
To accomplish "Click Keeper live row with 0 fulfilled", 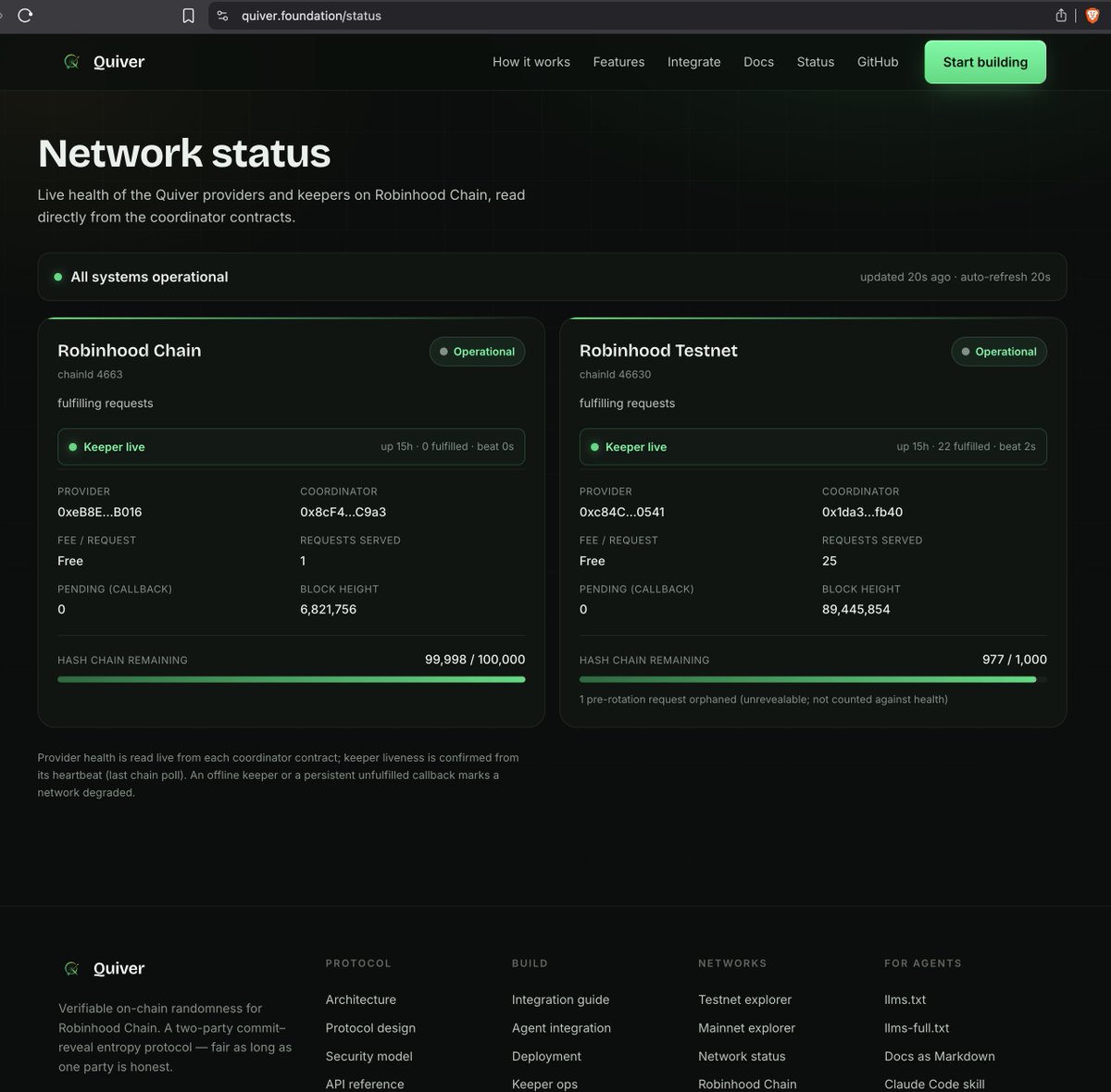I will pos(291,447).
